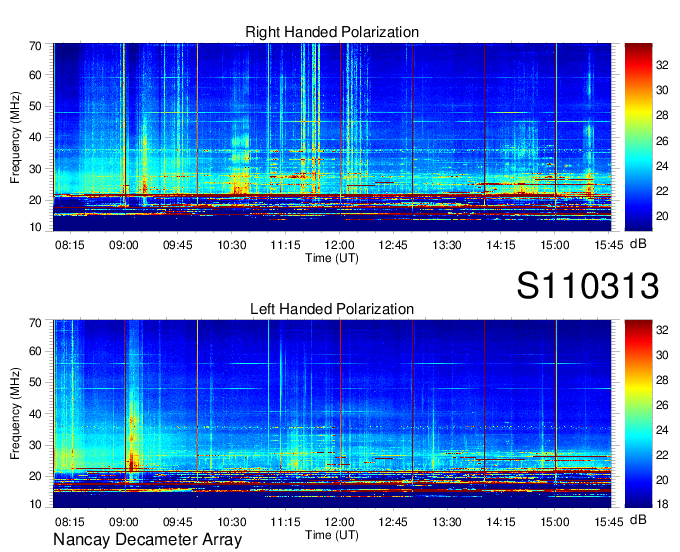The height and width of the screenshot is (552, 680).
Task: Click the 24 value on the bottom color bar
Action: 662,430
